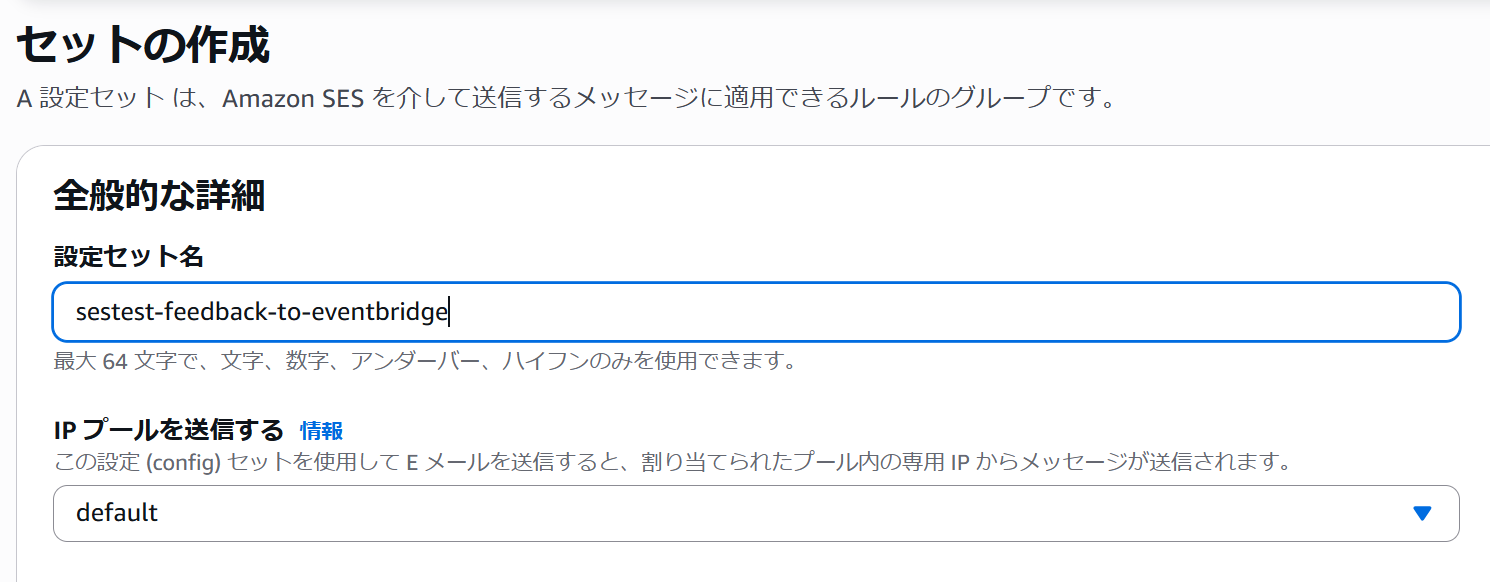This screenshot has height=582, width=1490.
Task: Click '(config)' in the IP pool description
Action: (x=188, y=462)
